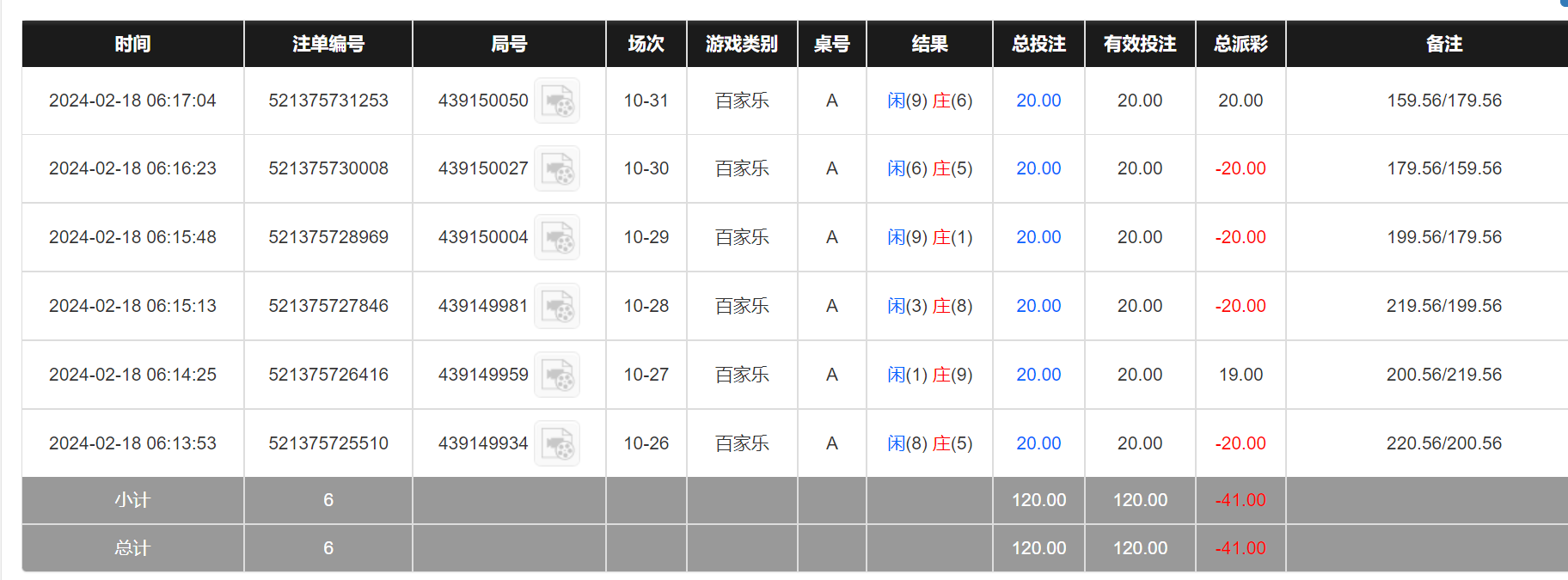This screenshot has width=1568, height=580.
Task: Click result 闲(9) 庄(6)
Action: pyautogui.click(x=930, y=101)
